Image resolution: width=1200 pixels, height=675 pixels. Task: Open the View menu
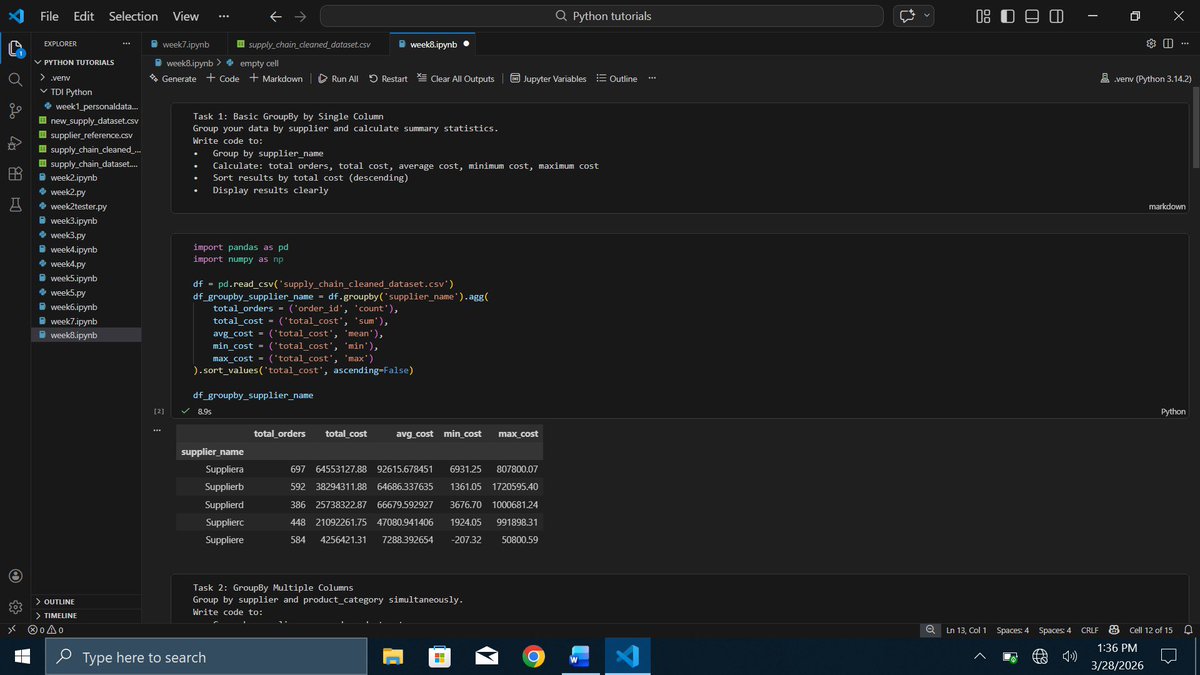click(185, 16)
